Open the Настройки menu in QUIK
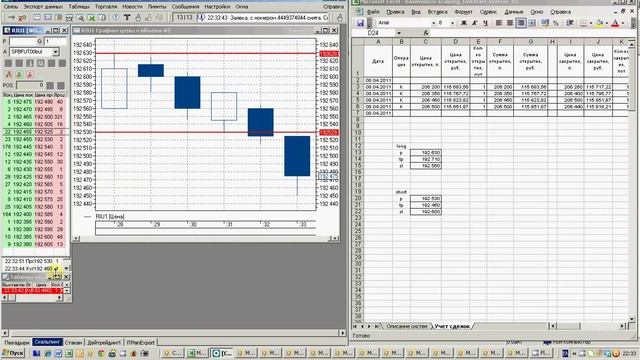 [x=217, y=7]
